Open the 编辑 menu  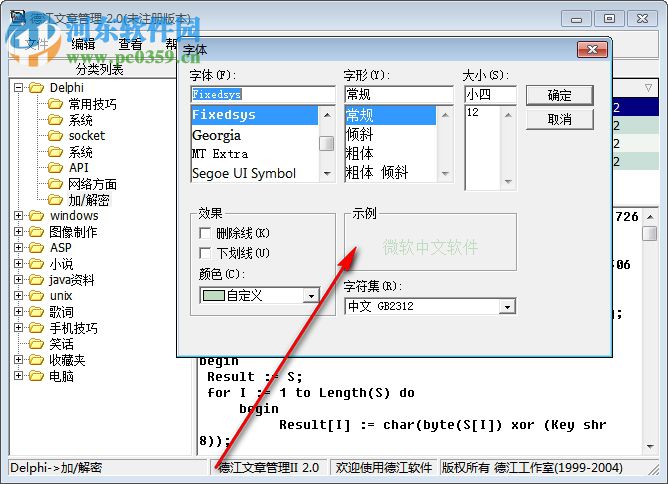click(x=83, y=44)
